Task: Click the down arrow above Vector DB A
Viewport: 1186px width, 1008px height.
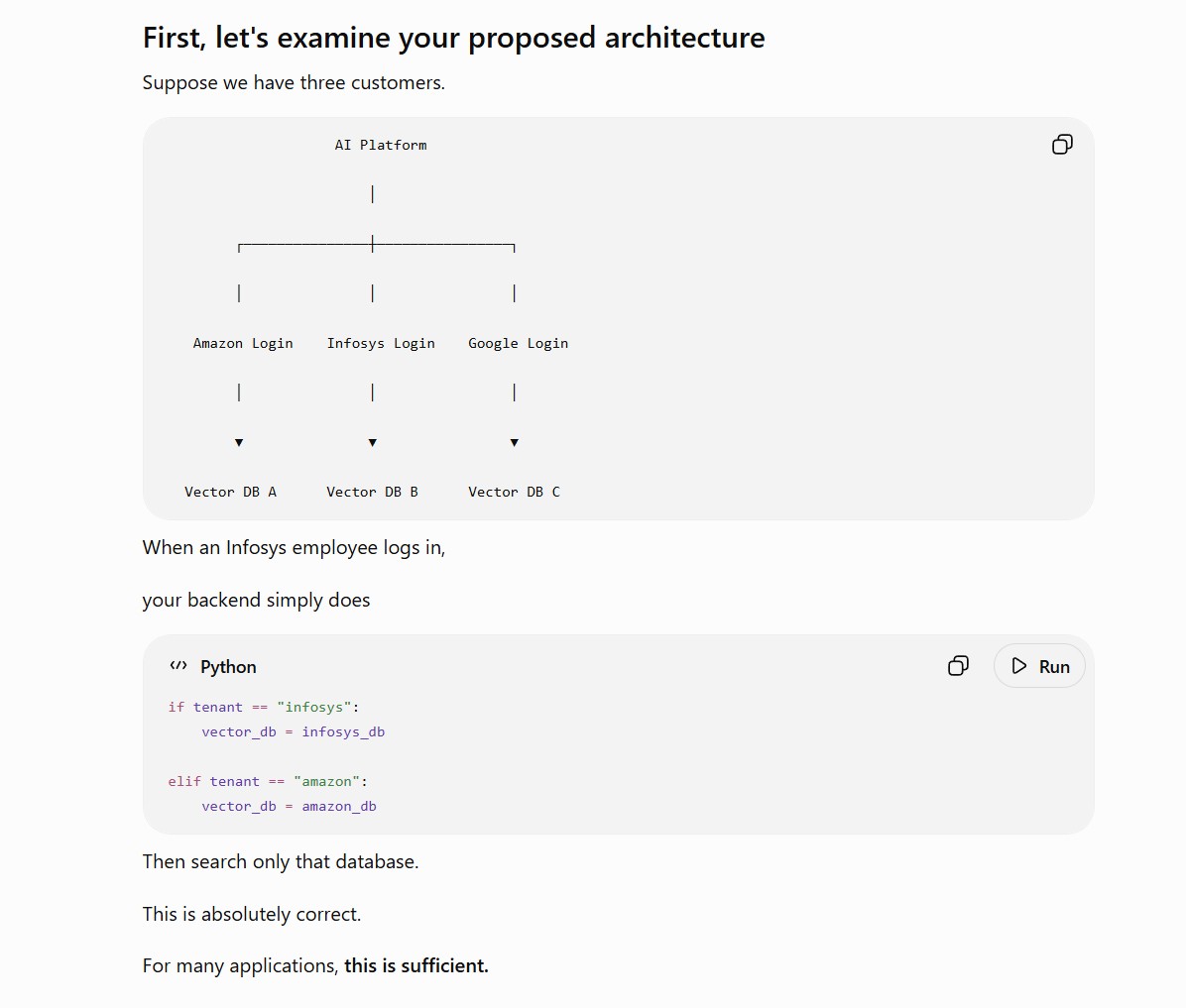Action: [239, 442]
